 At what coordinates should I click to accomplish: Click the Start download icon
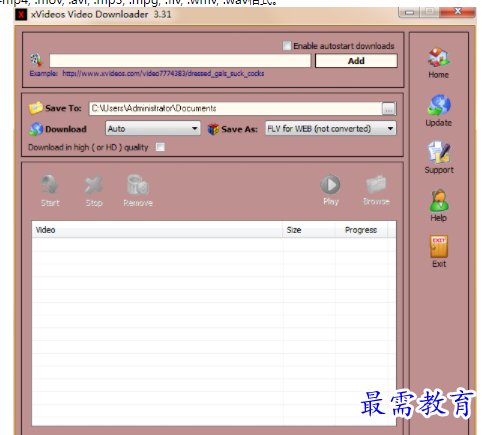pos(50,184)
